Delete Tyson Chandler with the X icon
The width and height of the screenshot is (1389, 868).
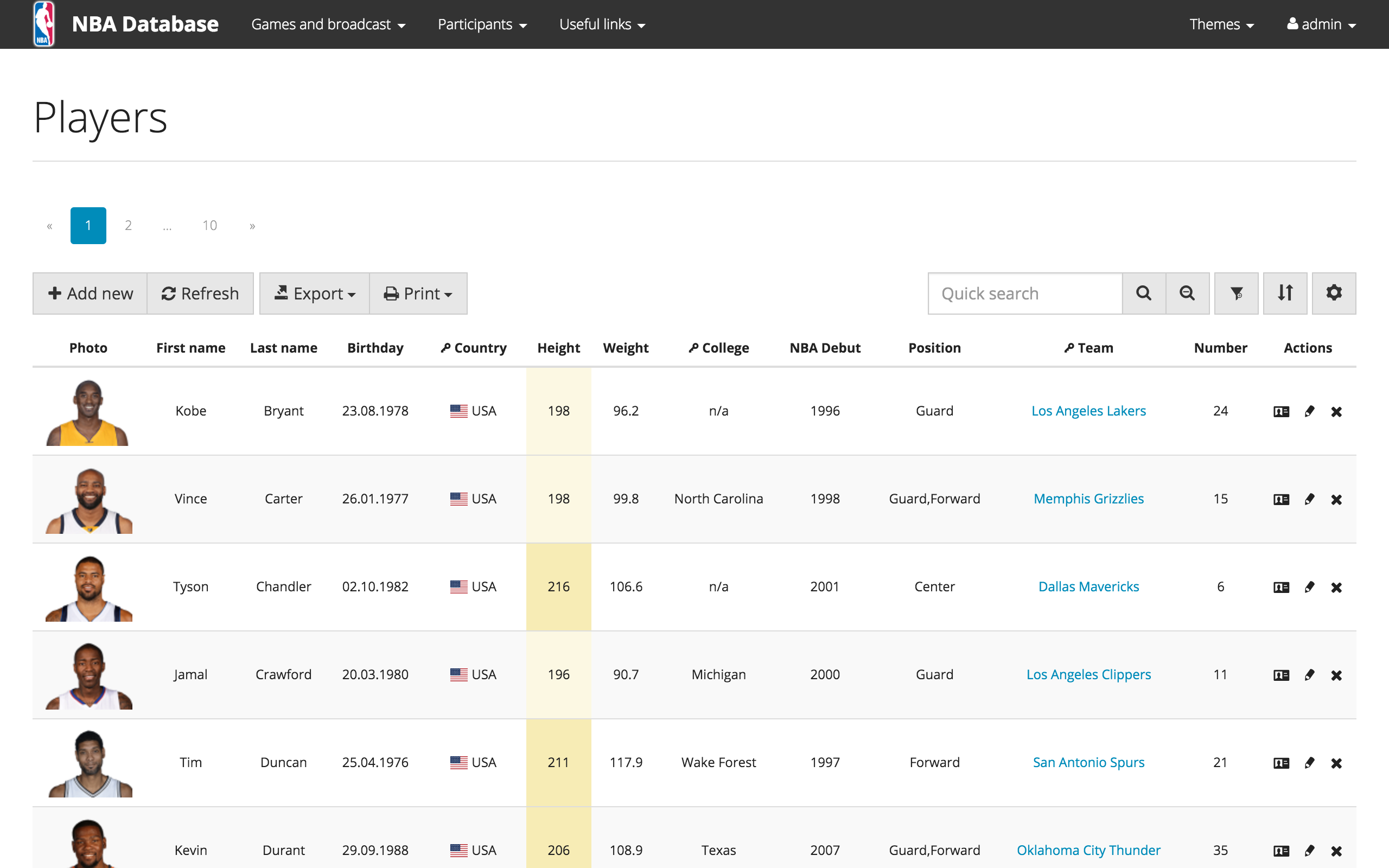1337,586
